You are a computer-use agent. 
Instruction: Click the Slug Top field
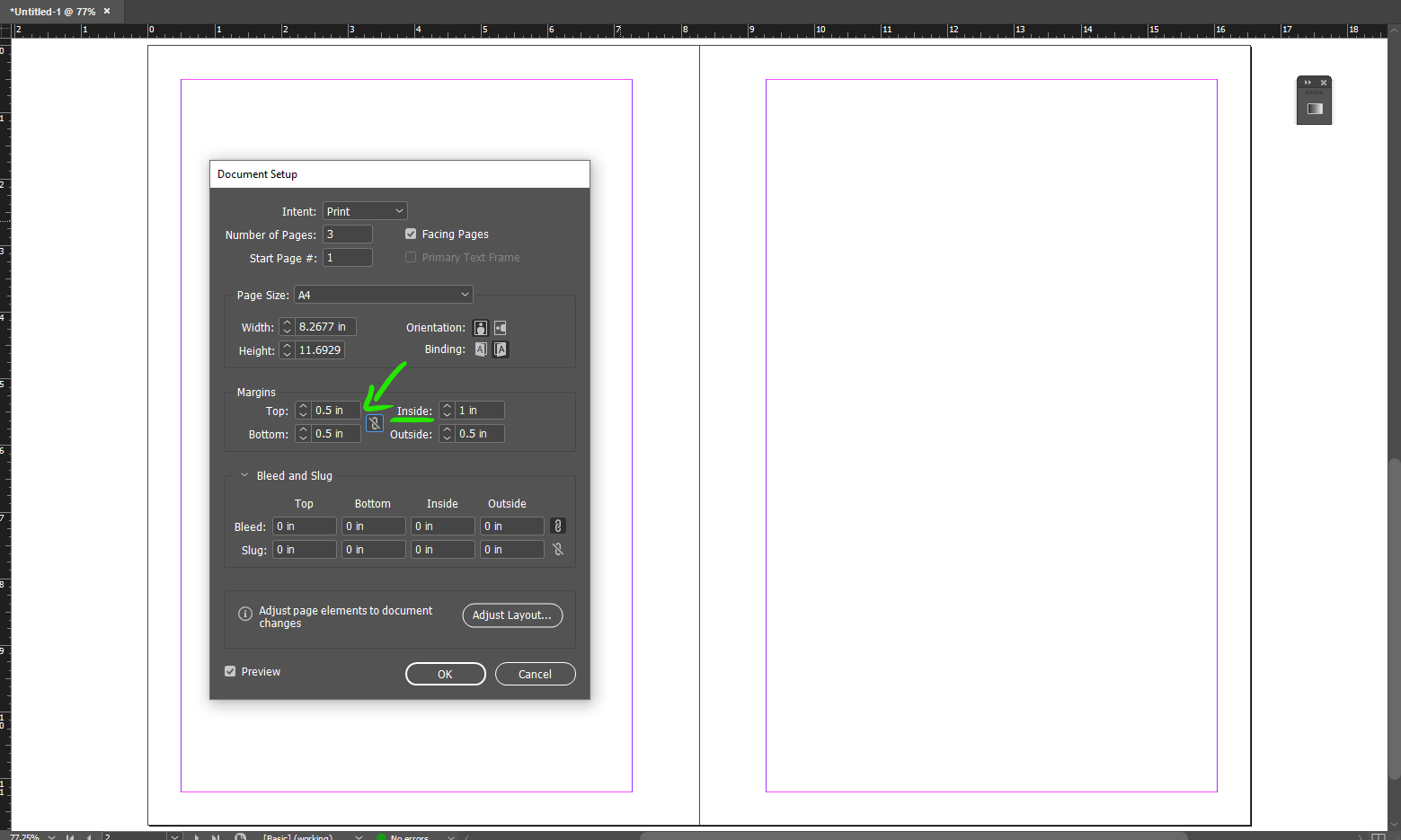(x=305, y=550)
